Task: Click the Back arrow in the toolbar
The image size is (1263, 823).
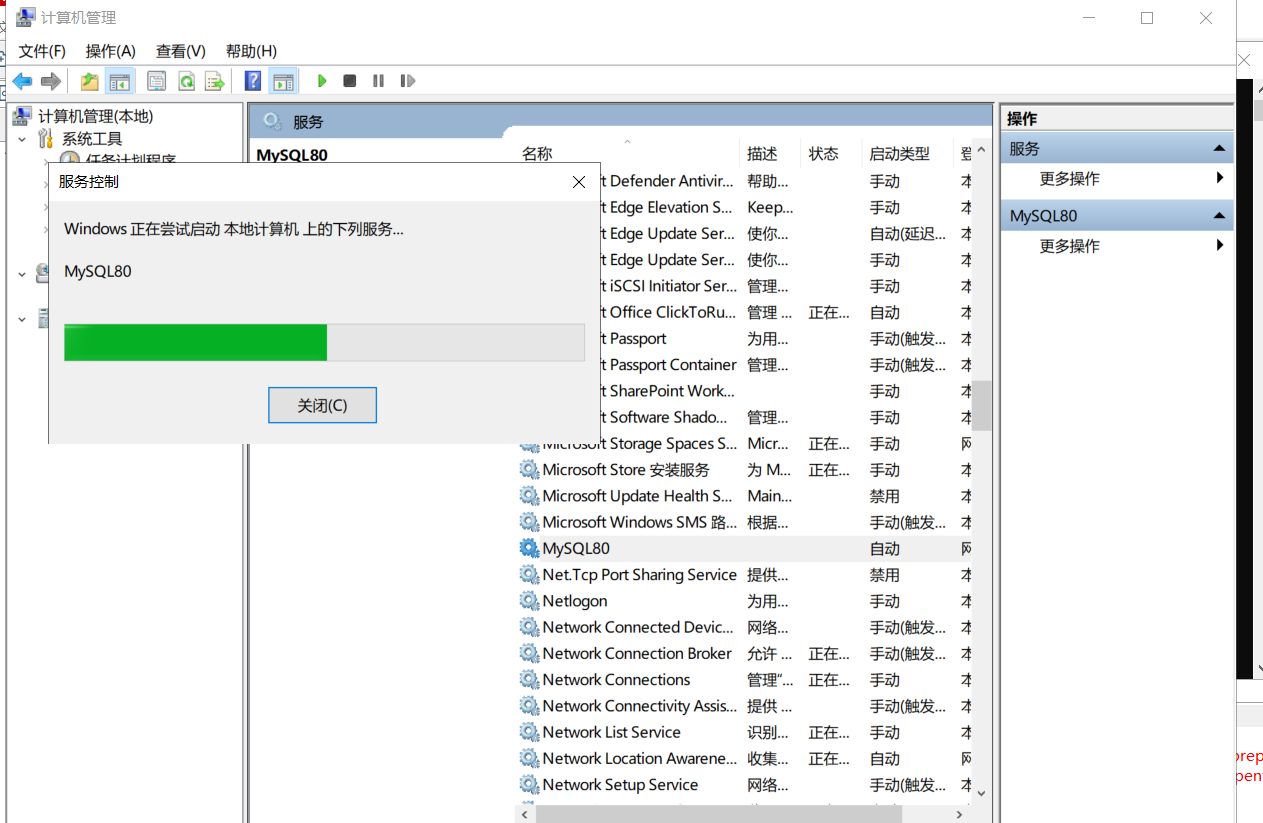Action: point(22,81)
